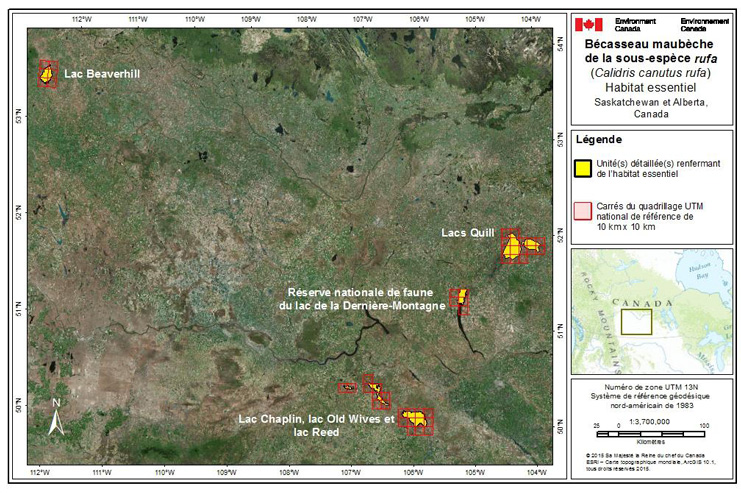The width and height of the screenshot is (741, 493).
Task: Click the Canadian flag icon
Action: click(x=588, y=24)
